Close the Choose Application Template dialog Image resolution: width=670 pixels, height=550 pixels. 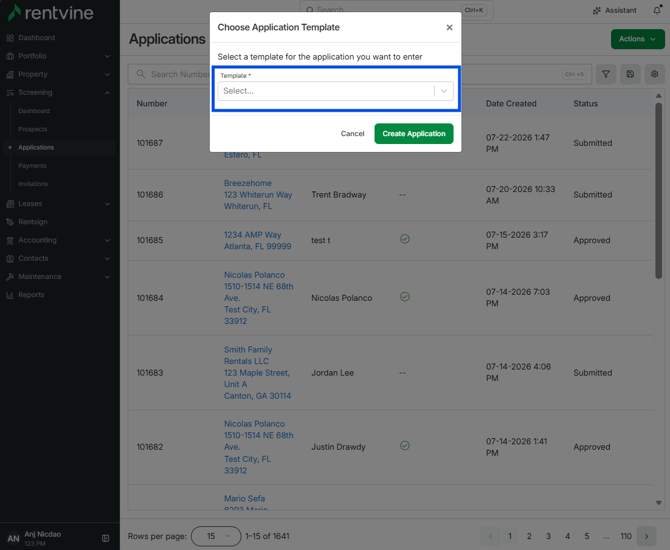449,27
